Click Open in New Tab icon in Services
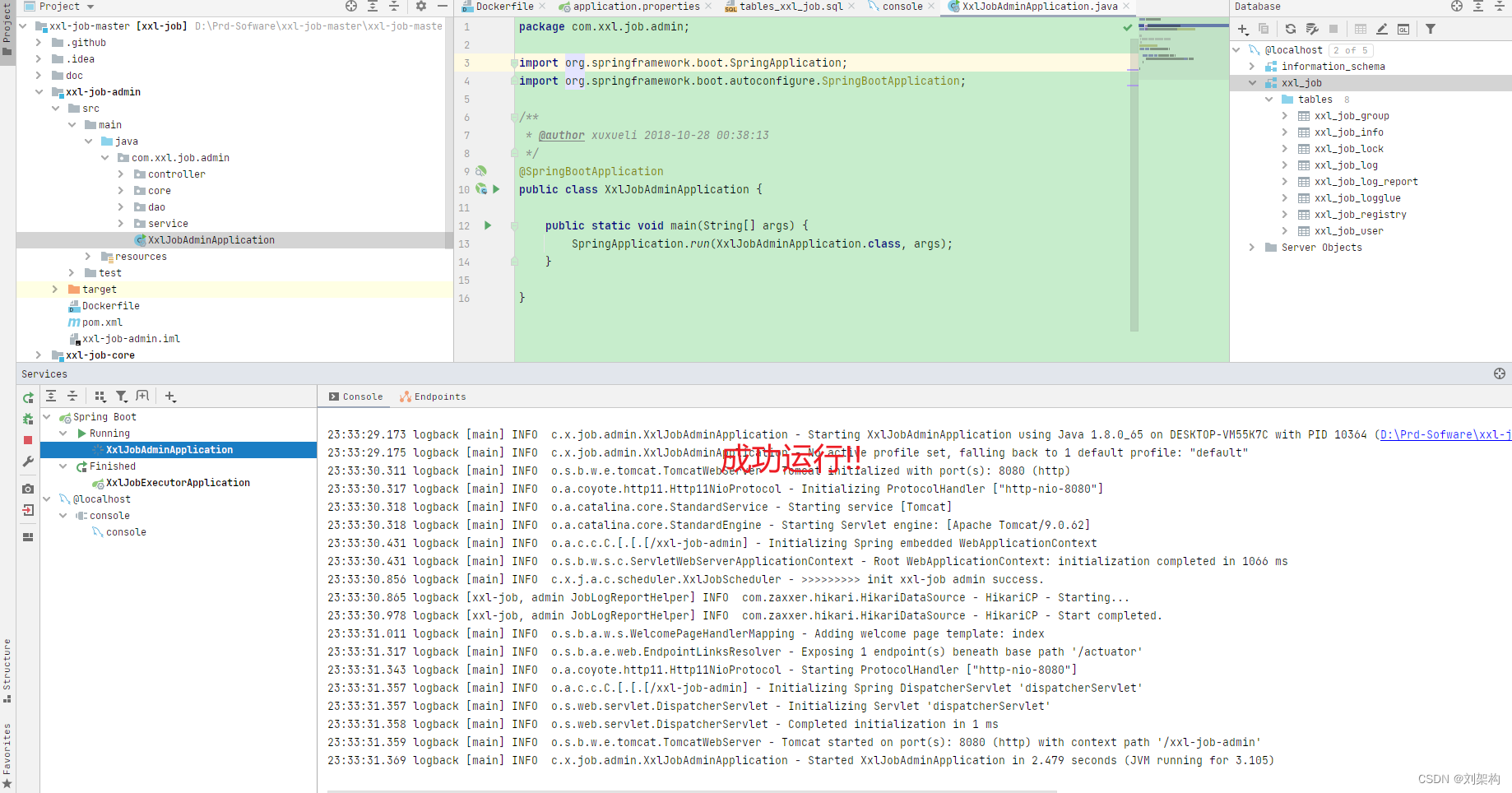Viewport: 1512px width, 793px height. [142, 396]
